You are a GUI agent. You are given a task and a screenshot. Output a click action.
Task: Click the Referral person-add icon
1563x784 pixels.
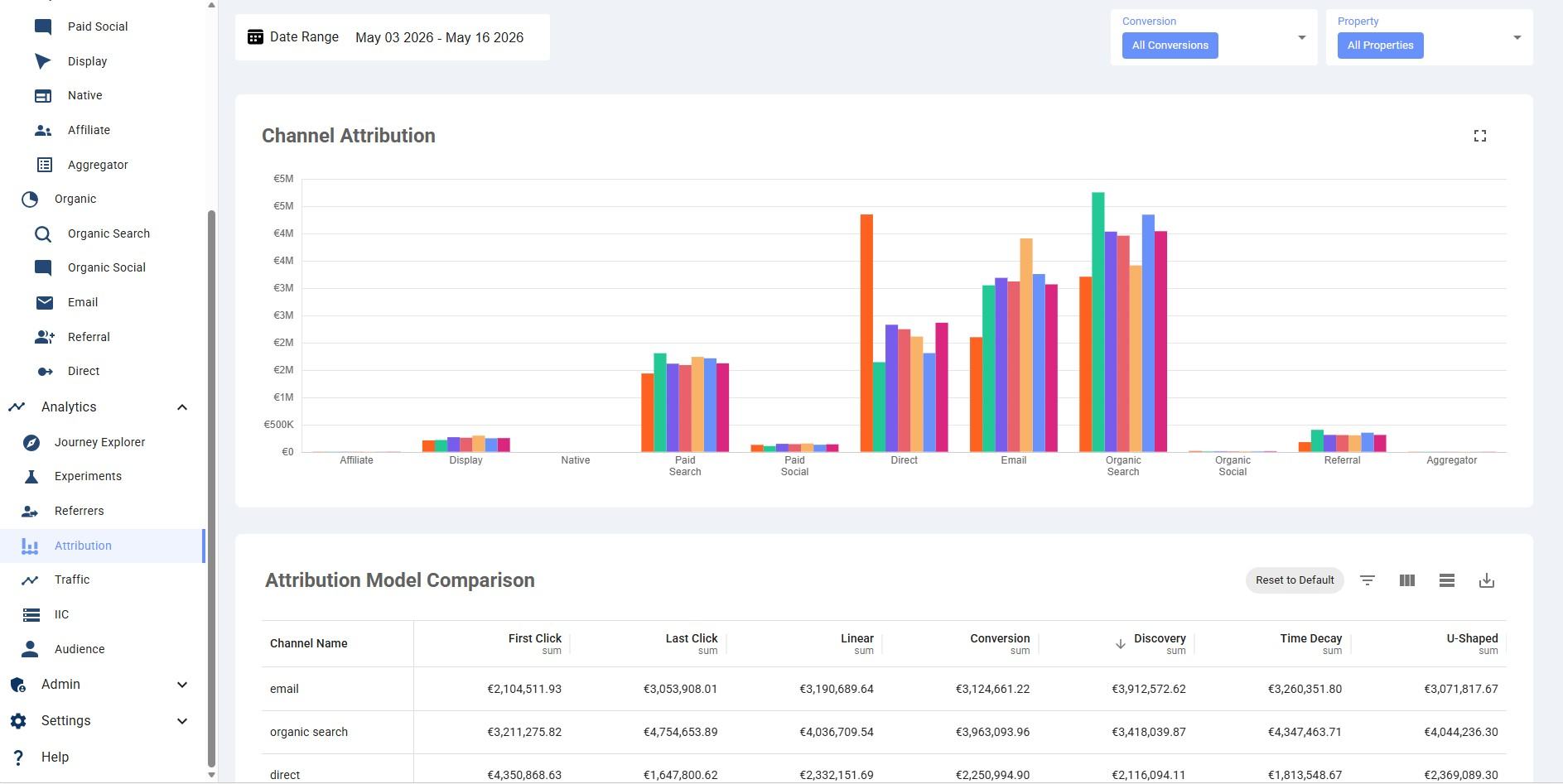coord(45,337)
